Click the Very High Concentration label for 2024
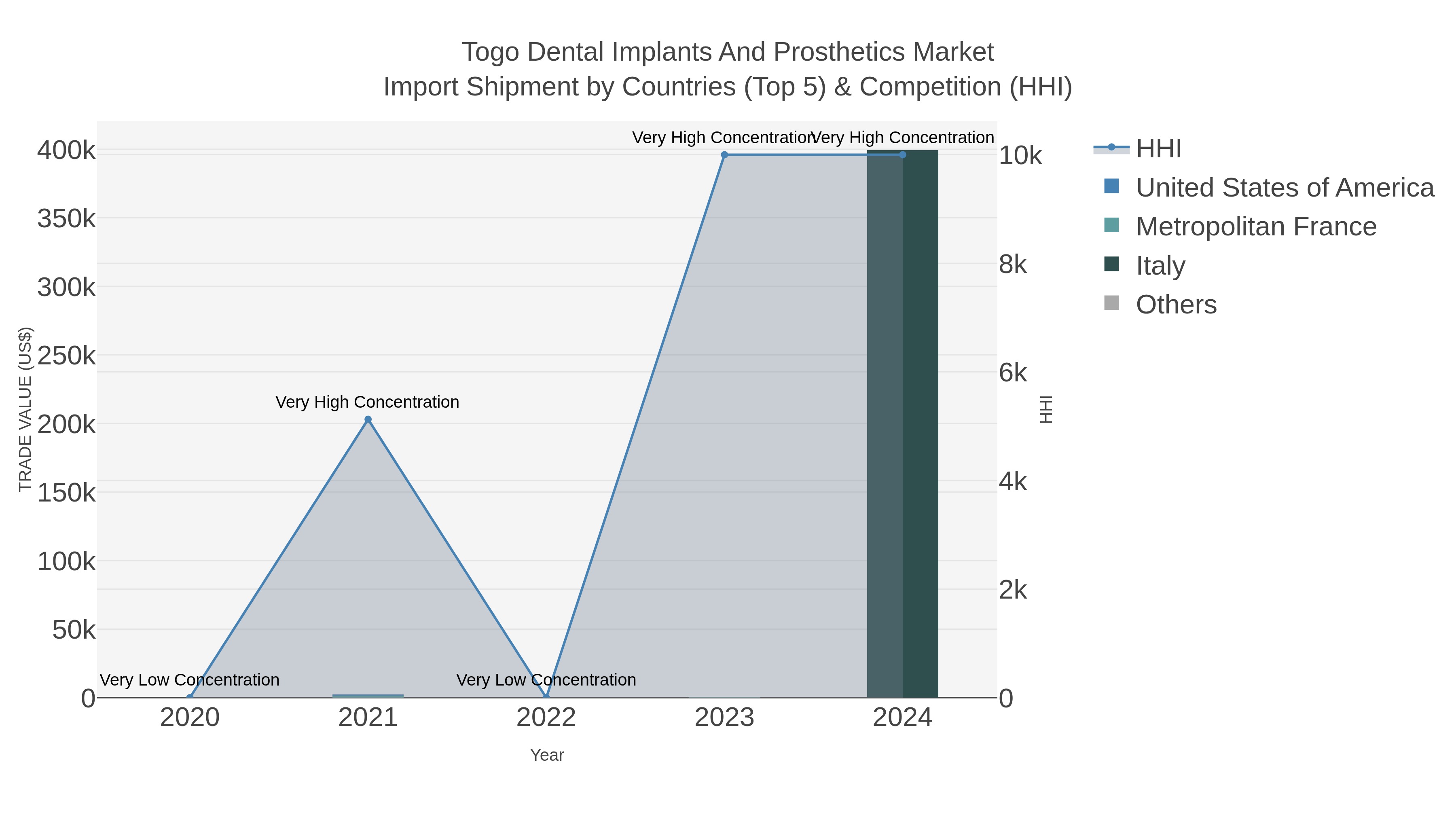 pos(903,138)
